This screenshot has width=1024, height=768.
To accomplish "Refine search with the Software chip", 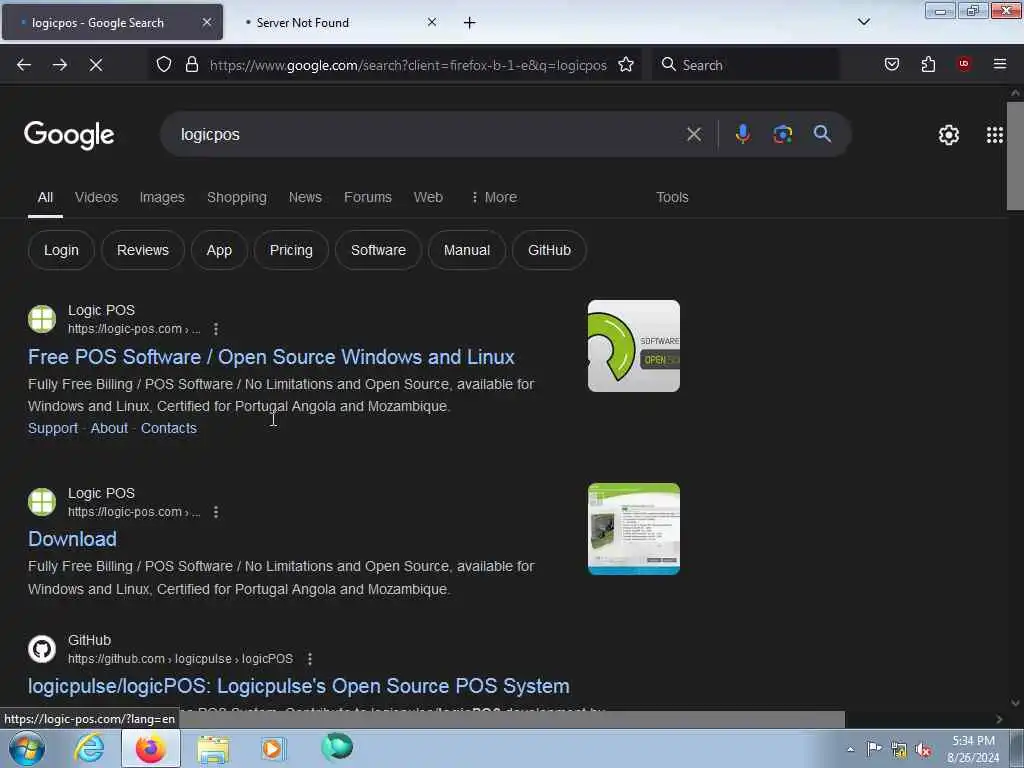I will click(378, 250).
